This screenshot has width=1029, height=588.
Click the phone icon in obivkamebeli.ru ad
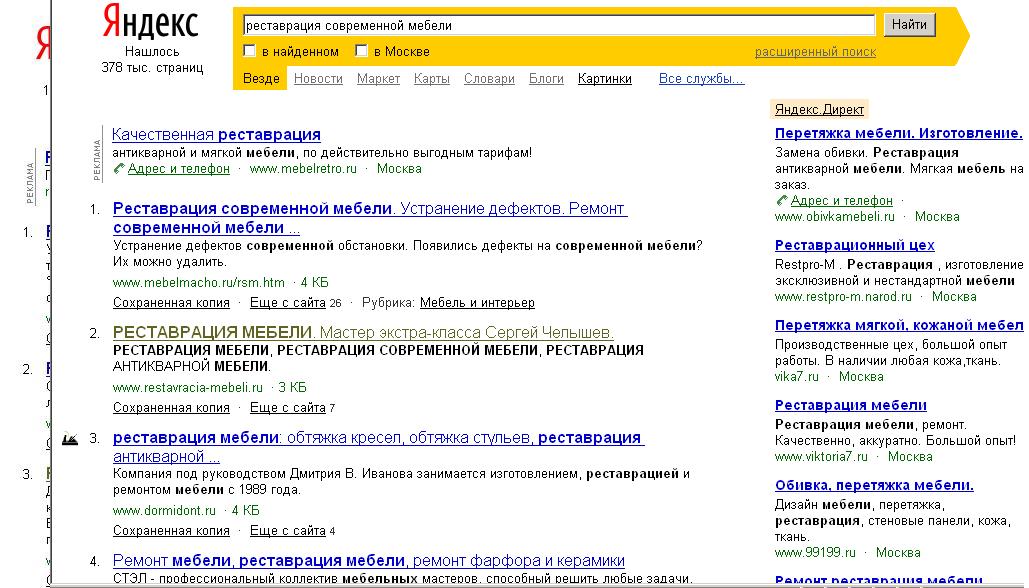[x=782, y=199]
